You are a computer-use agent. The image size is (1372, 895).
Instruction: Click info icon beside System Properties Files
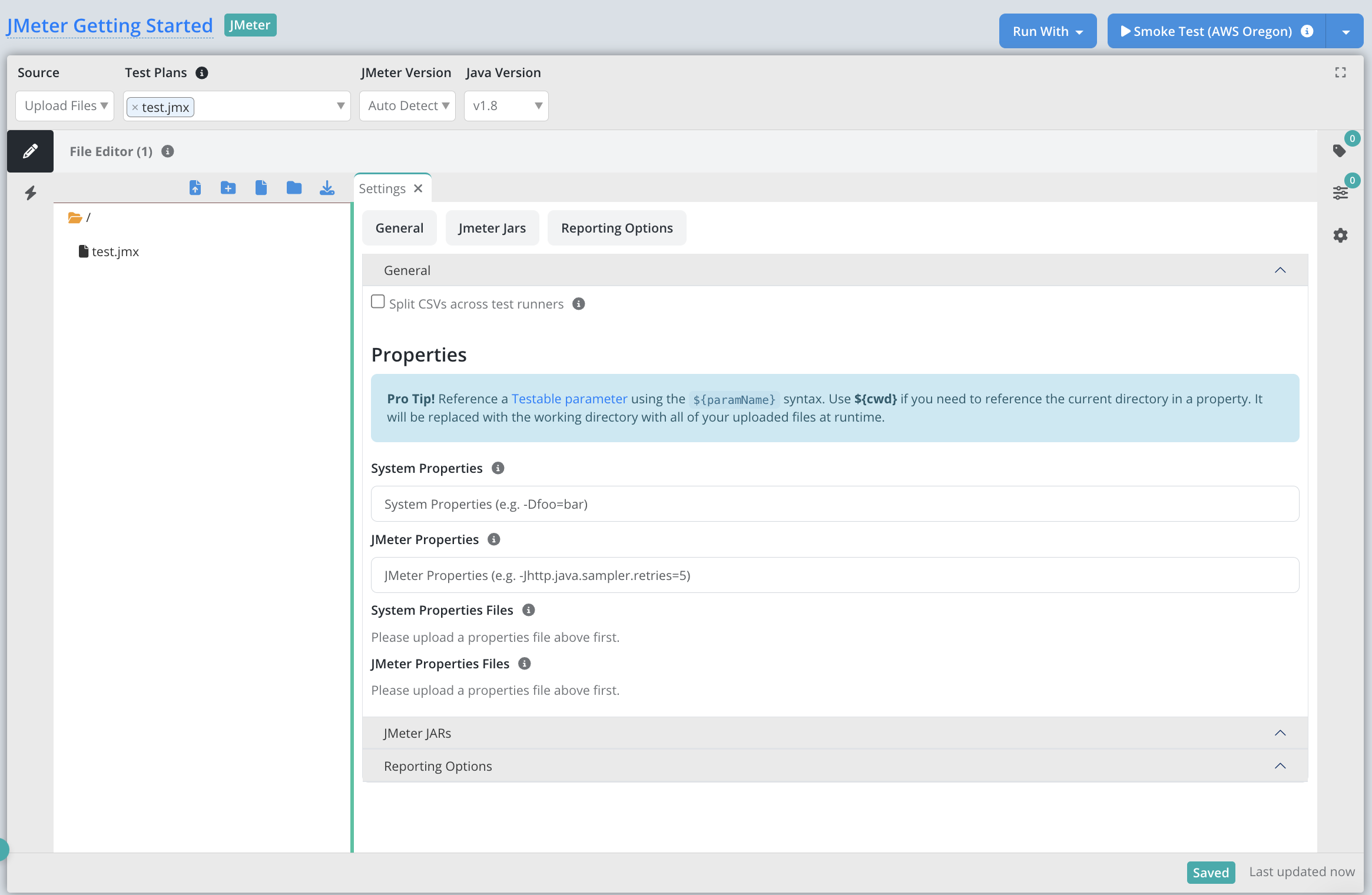[529, 610]
